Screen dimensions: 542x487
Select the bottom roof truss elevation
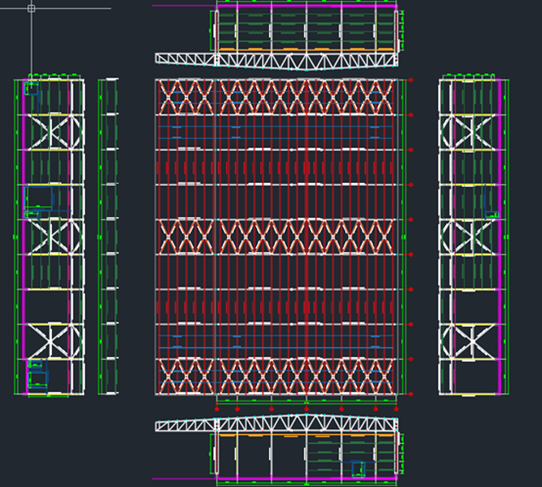277,423
